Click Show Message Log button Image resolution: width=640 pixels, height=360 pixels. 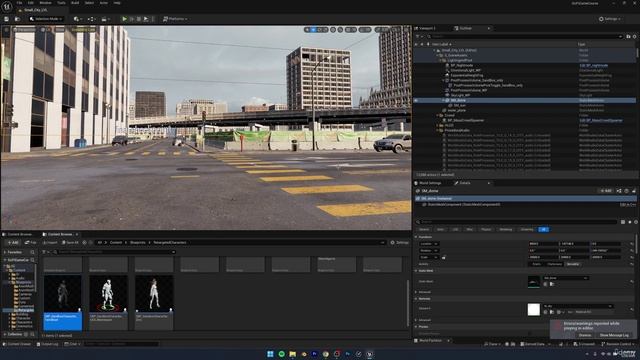click(614, 335)
